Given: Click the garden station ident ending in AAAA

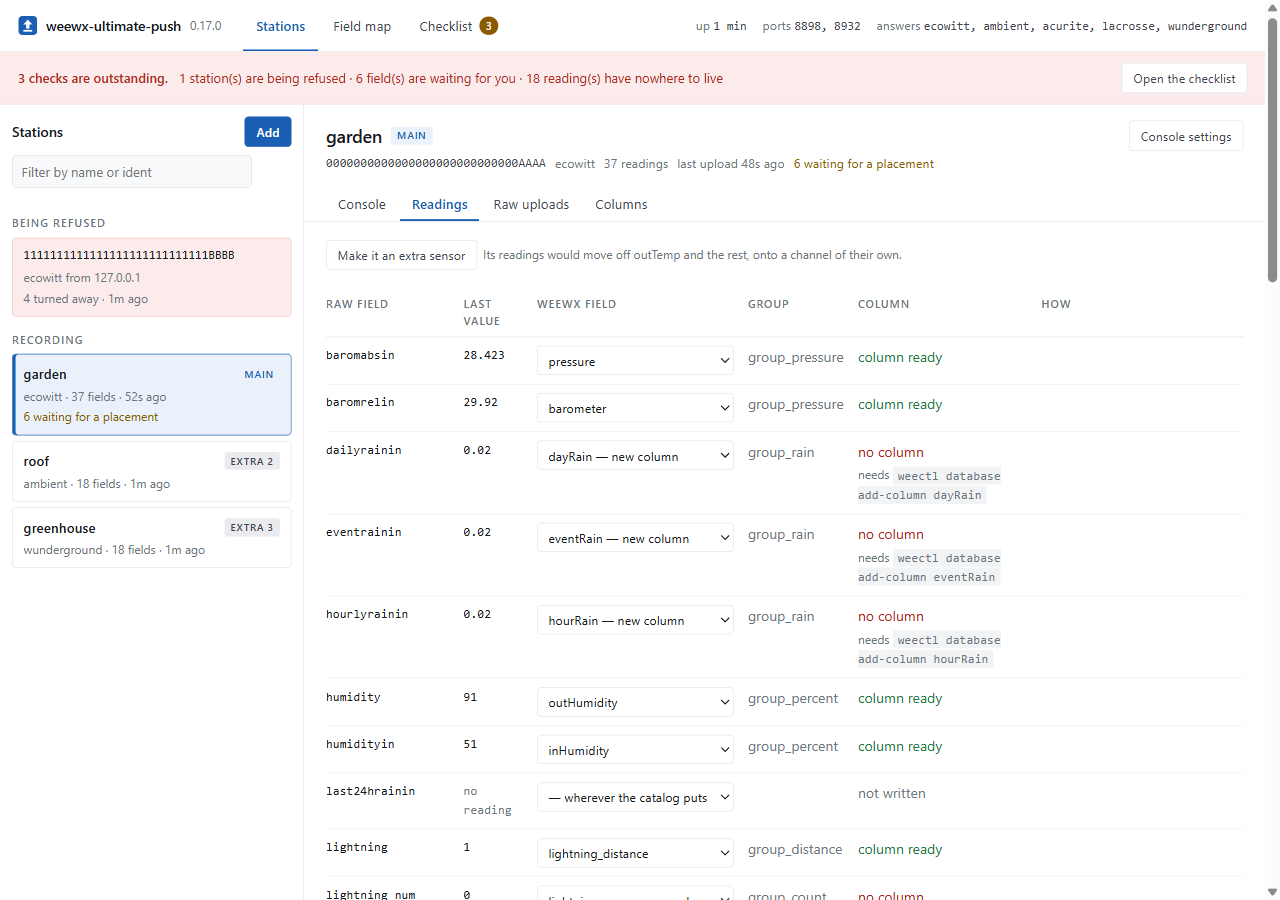Looking at the screenshot, I should click(436, 164).
